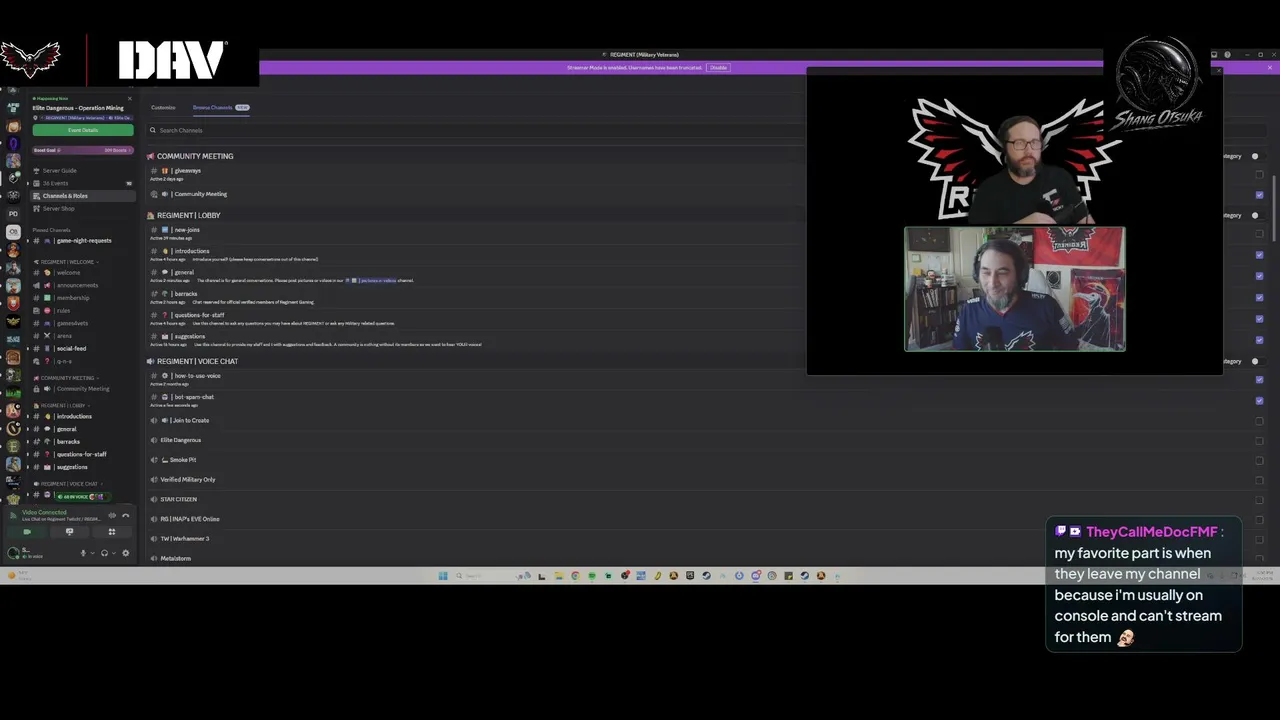Open the rules channel in sidebar
Screen dimensions: 1280x720
coord(83,310)
